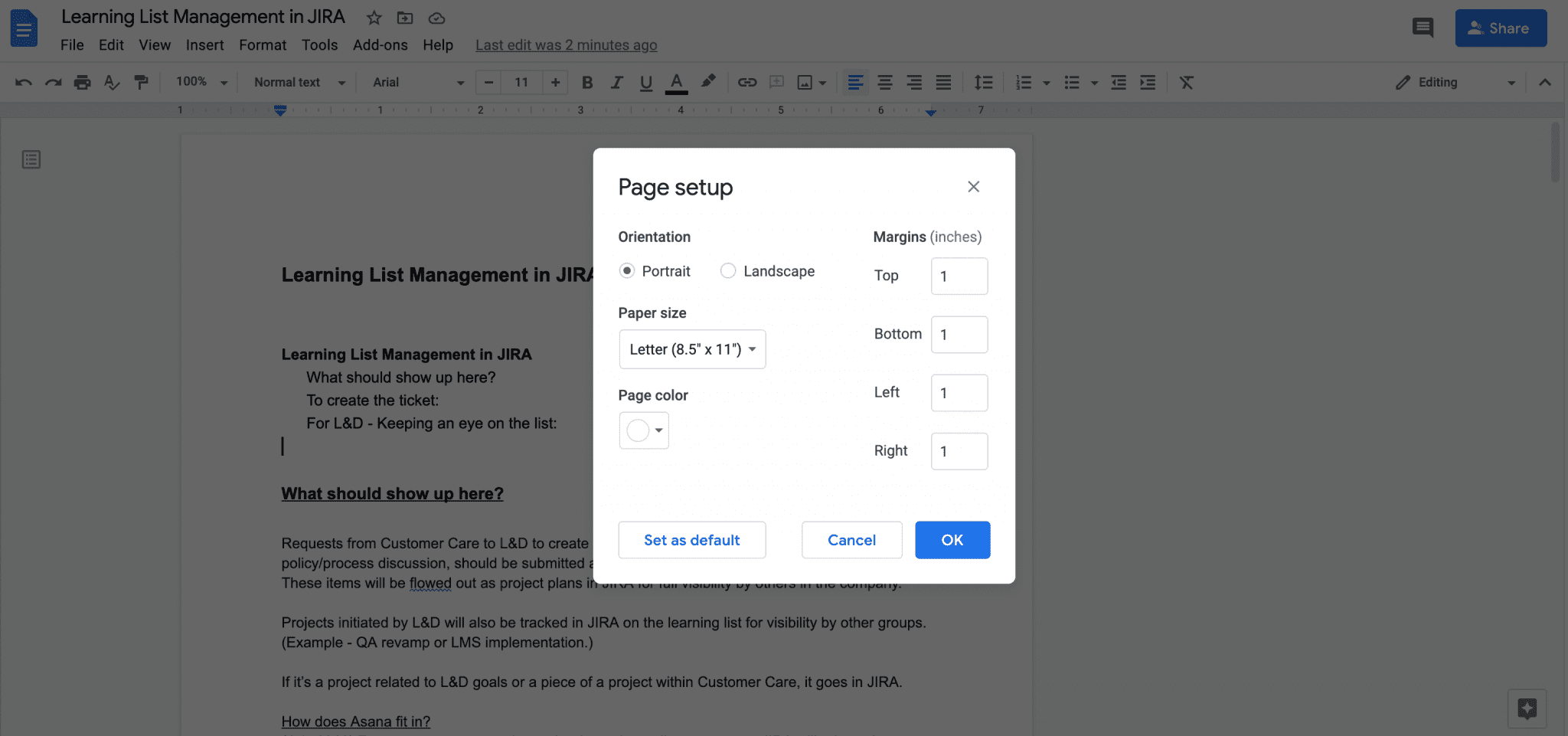
Task: Select Landscape orientation
Action: click(x=728, y=271)
